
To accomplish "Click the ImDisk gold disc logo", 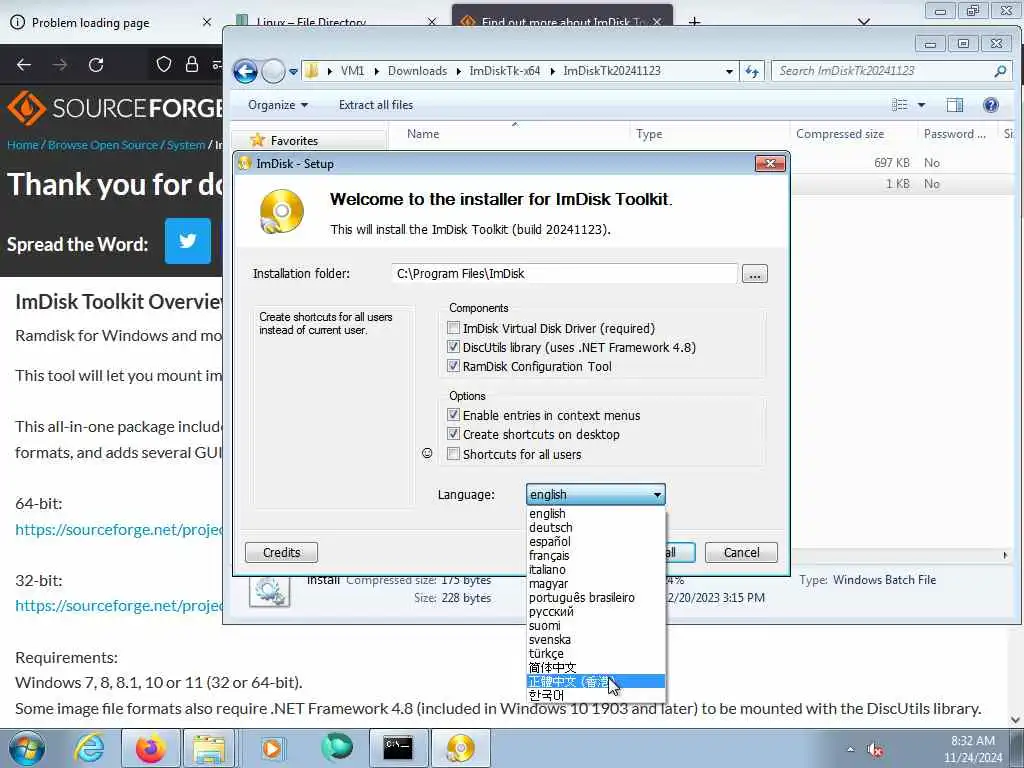I will point(281,211).
